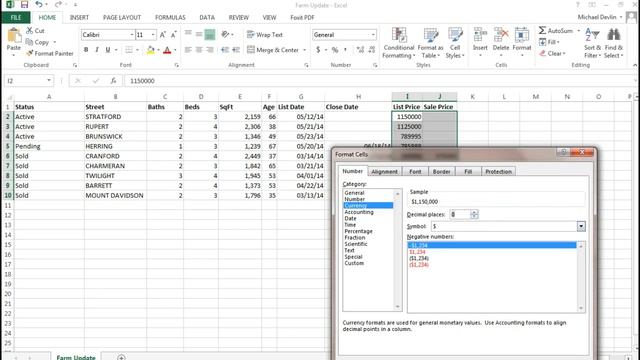Image resolution: width=640 pixels, height=360 pixels.
Task: Decrease the font size
Action: (x=173, y=35)
